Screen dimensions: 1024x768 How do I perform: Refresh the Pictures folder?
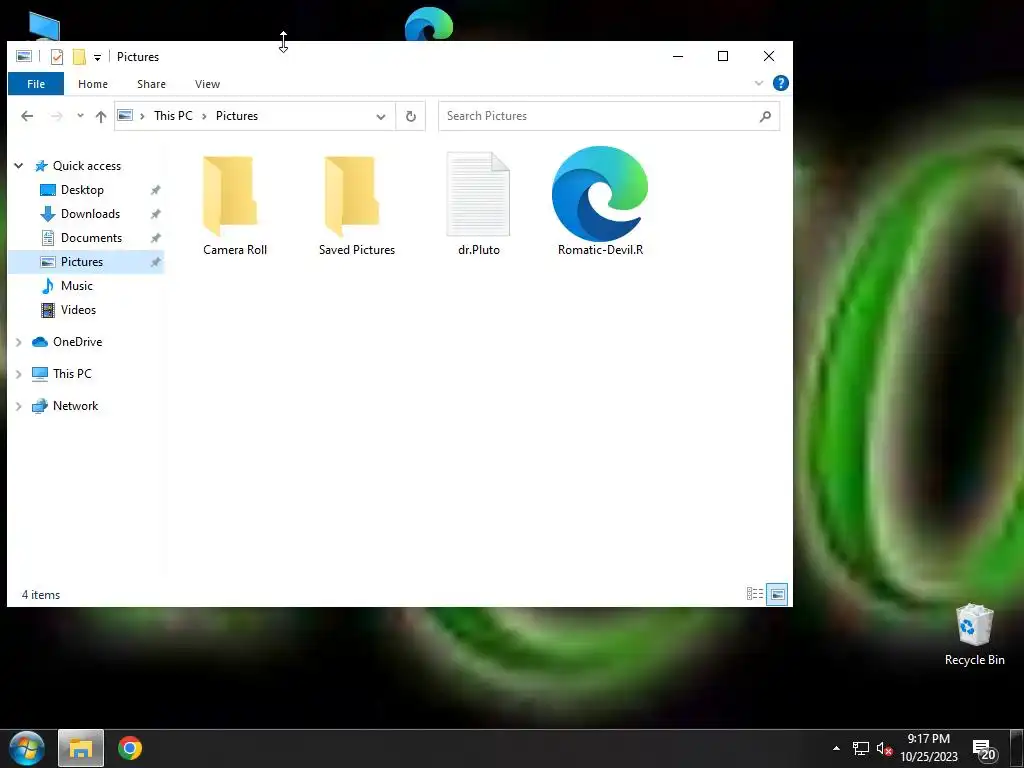pos(411,116)
